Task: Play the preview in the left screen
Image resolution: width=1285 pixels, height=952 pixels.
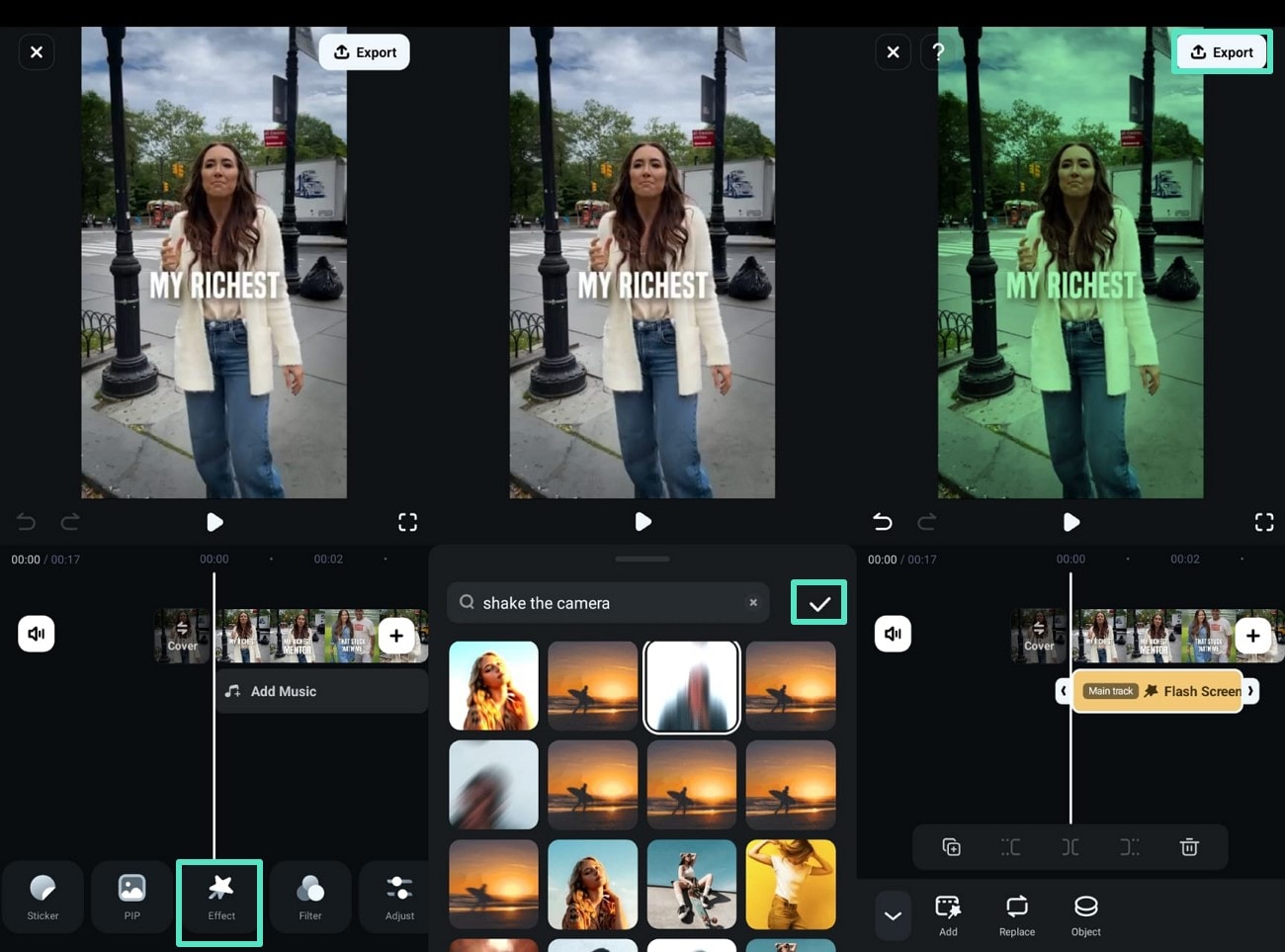Action: [x=214, y=522]
